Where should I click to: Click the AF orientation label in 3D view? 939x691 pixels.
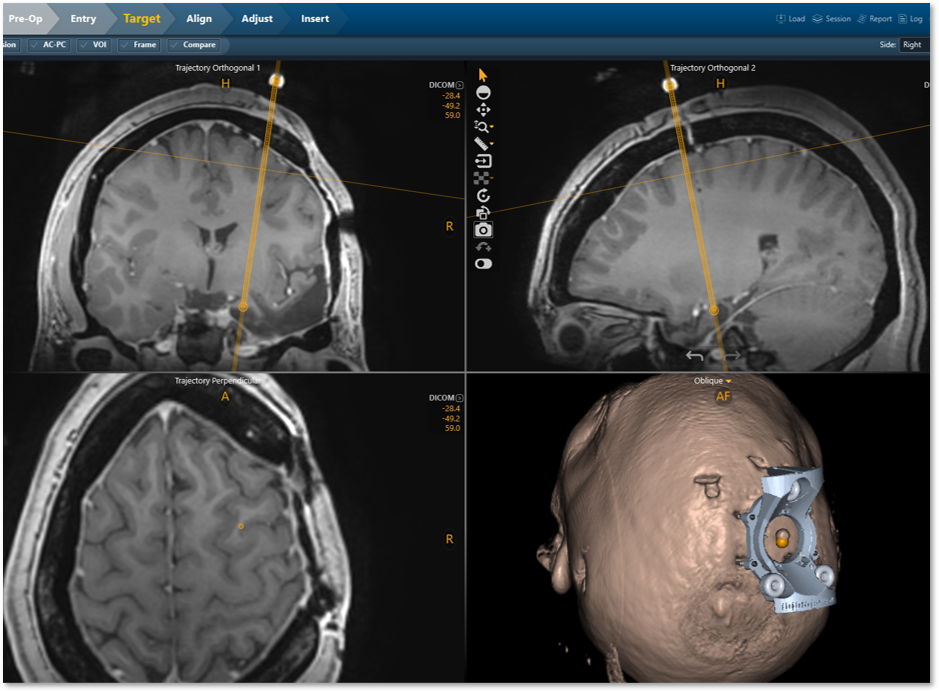coord(723,396)
